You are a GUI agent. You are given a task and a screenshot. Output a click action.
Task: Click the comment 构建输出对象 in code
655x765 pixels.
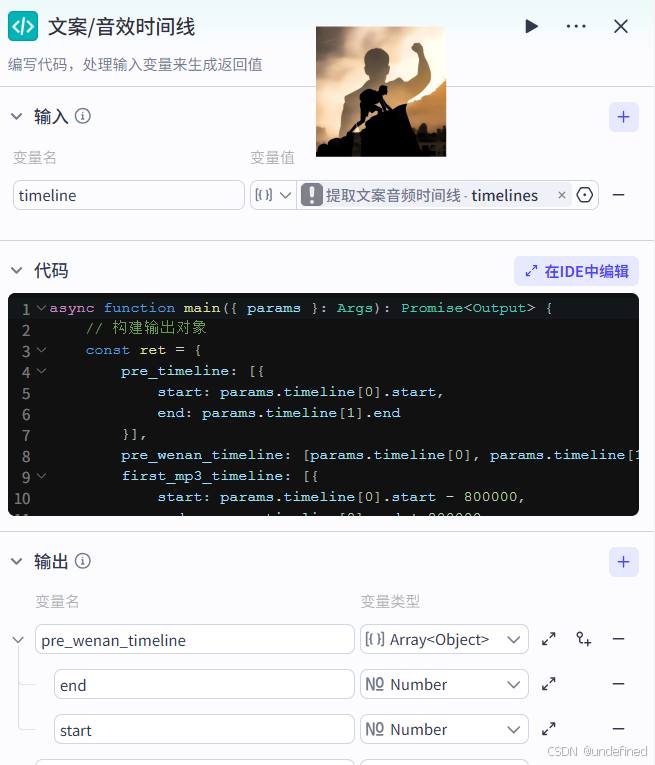(146, 328)
